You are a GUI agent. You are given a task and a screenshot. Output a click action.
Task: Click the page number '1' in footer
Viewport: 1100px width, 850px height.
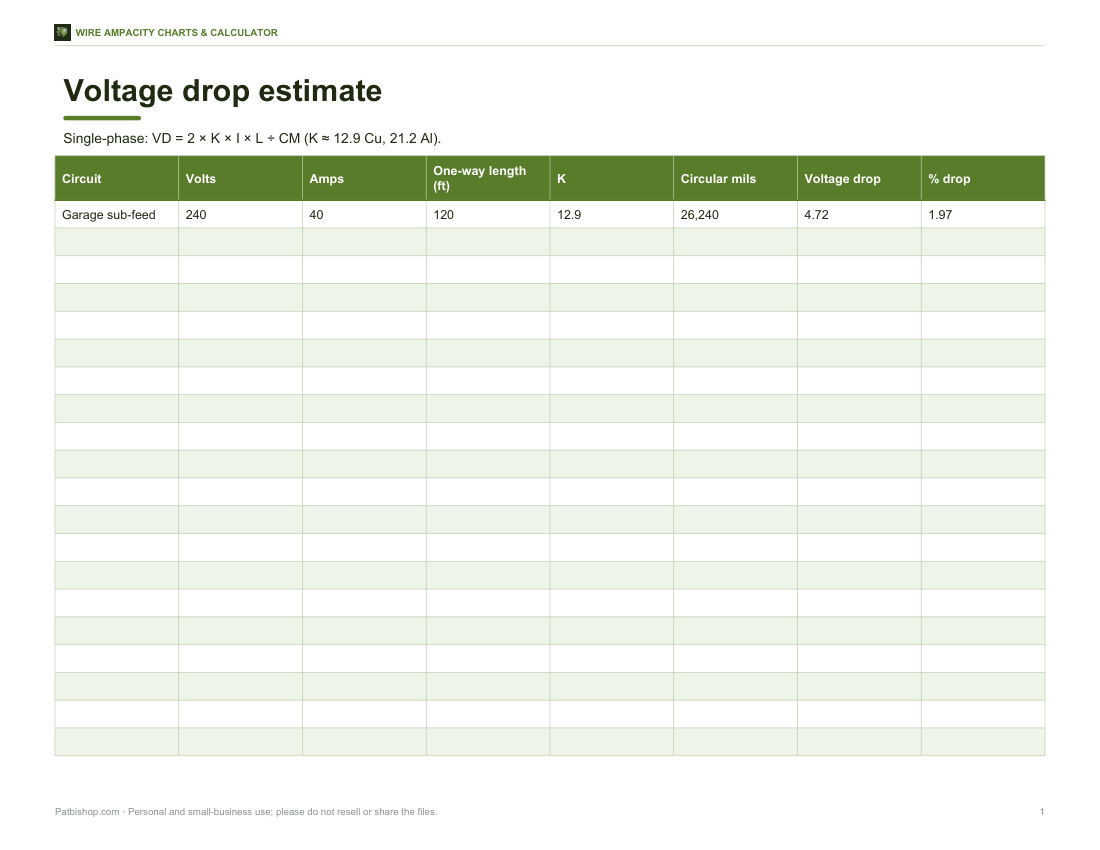(1042, 811)
